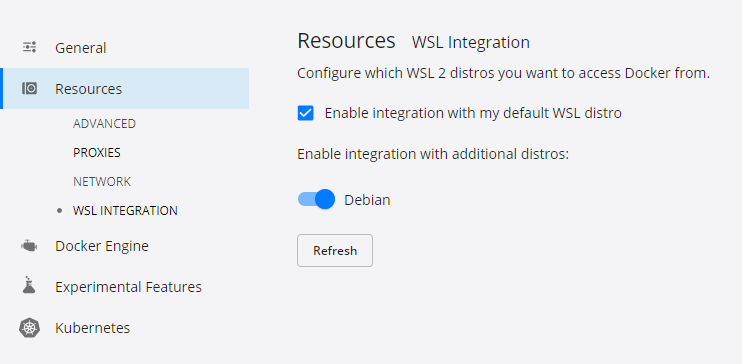The height and width of the screenshot is (364, 742).
Task: Uncheck the default WSL distro integration checkbox
Action: (306, 113)
